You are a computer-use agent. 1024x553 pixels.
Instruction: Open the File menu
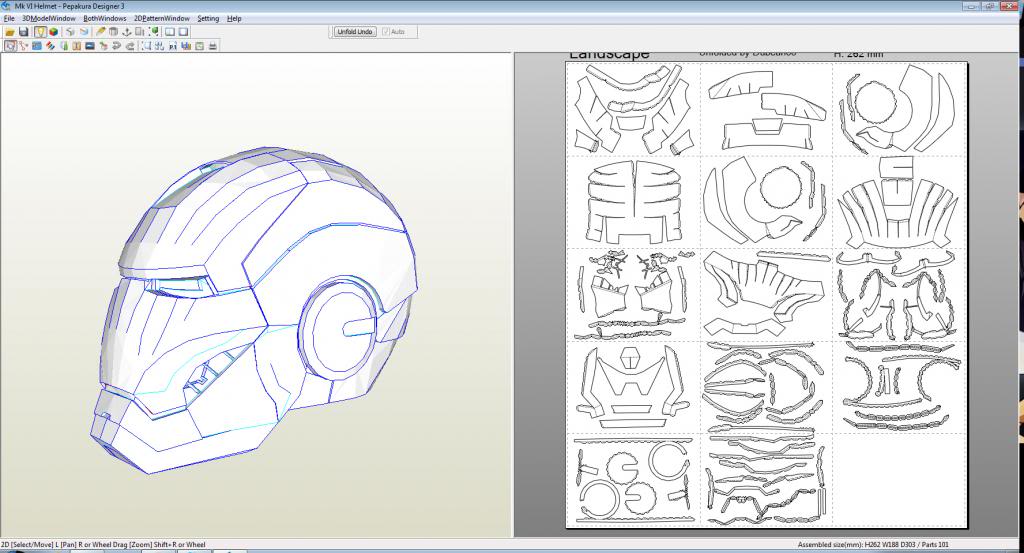[x=9, y=18]
